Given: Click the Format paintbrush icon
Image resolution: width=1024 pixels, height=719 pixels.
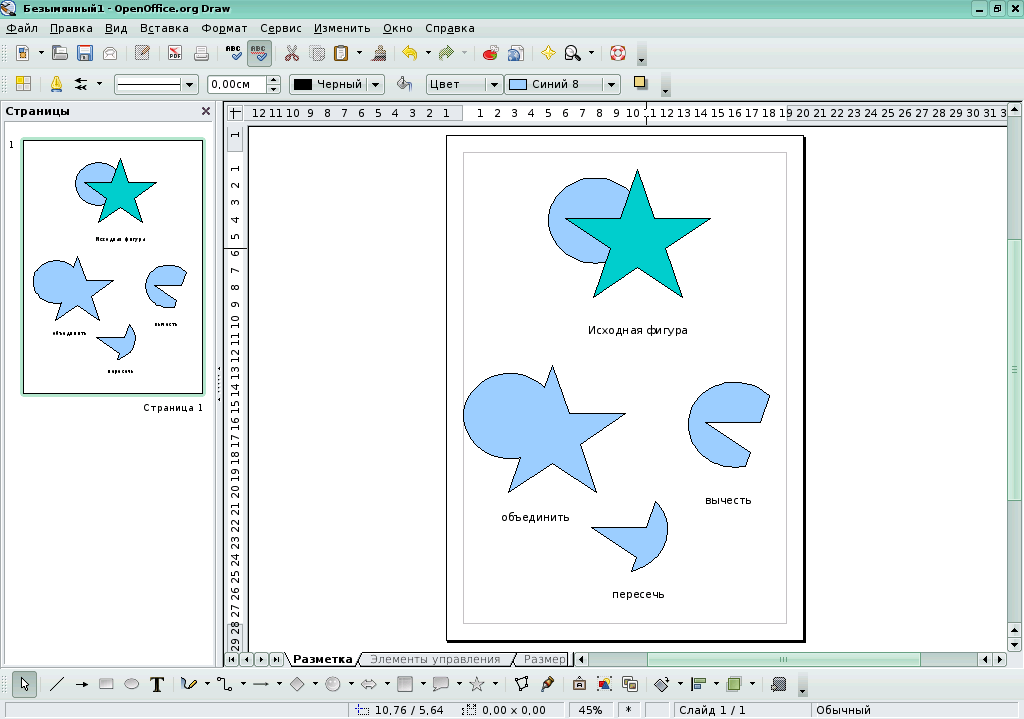Looking at the screenshot, I should coord(379,53).
